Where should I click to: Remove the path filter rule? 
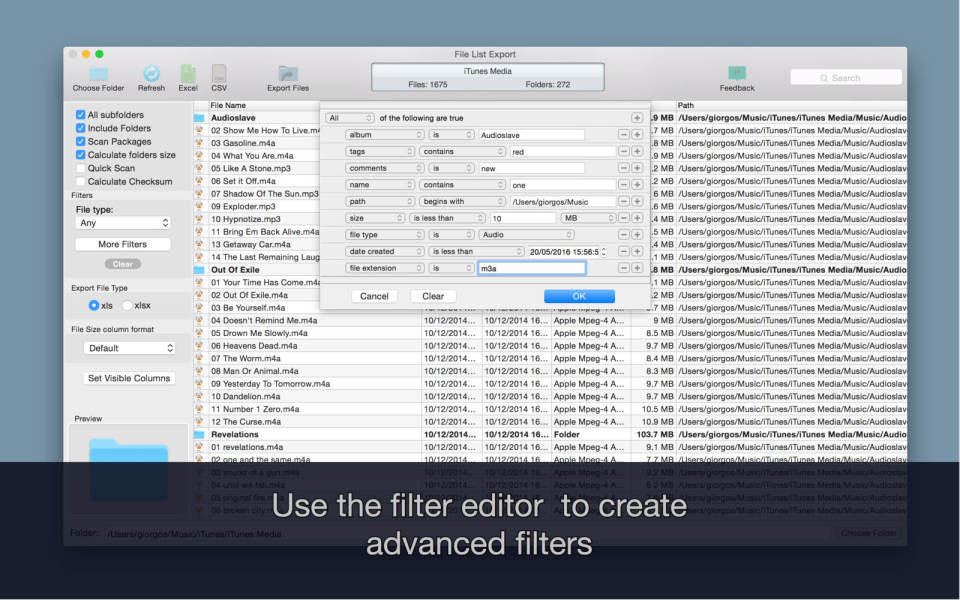tap(623, 201)
